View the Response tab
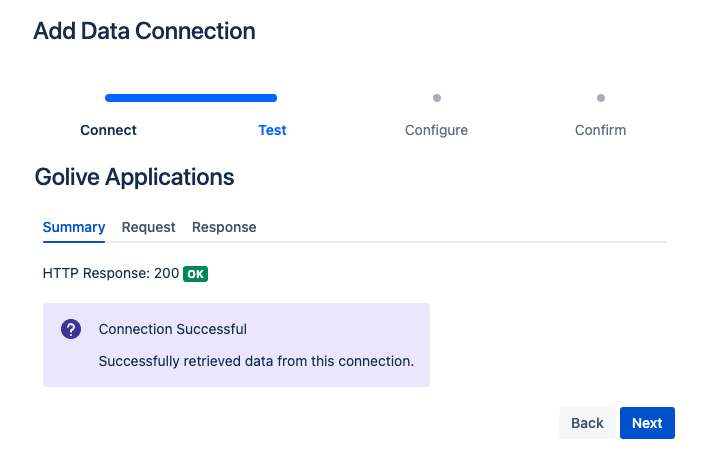 (x=224, y=227)
